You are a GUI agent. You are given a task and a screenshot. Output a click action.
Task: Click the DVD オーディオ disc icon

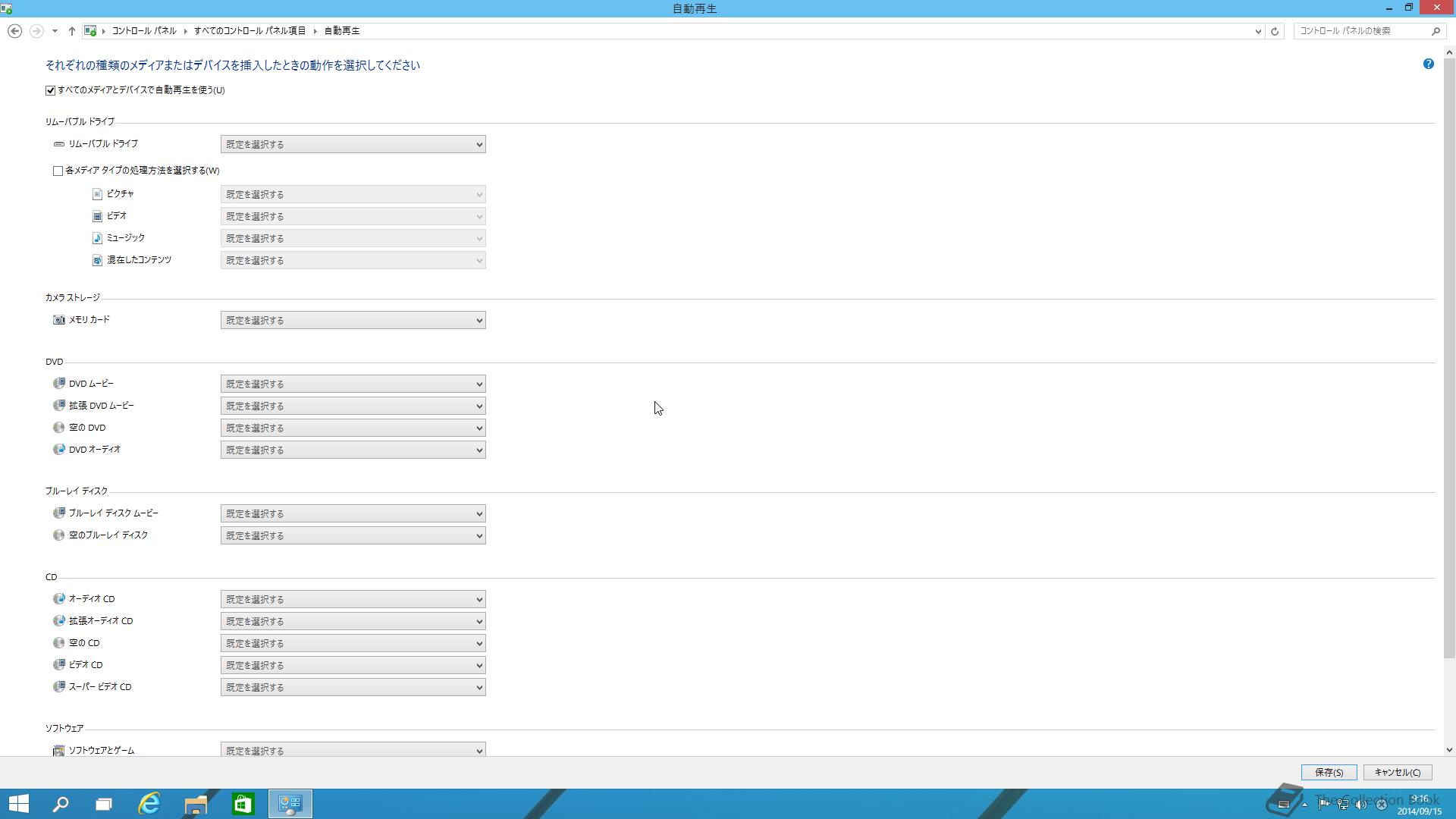click(x=59, y=450)
